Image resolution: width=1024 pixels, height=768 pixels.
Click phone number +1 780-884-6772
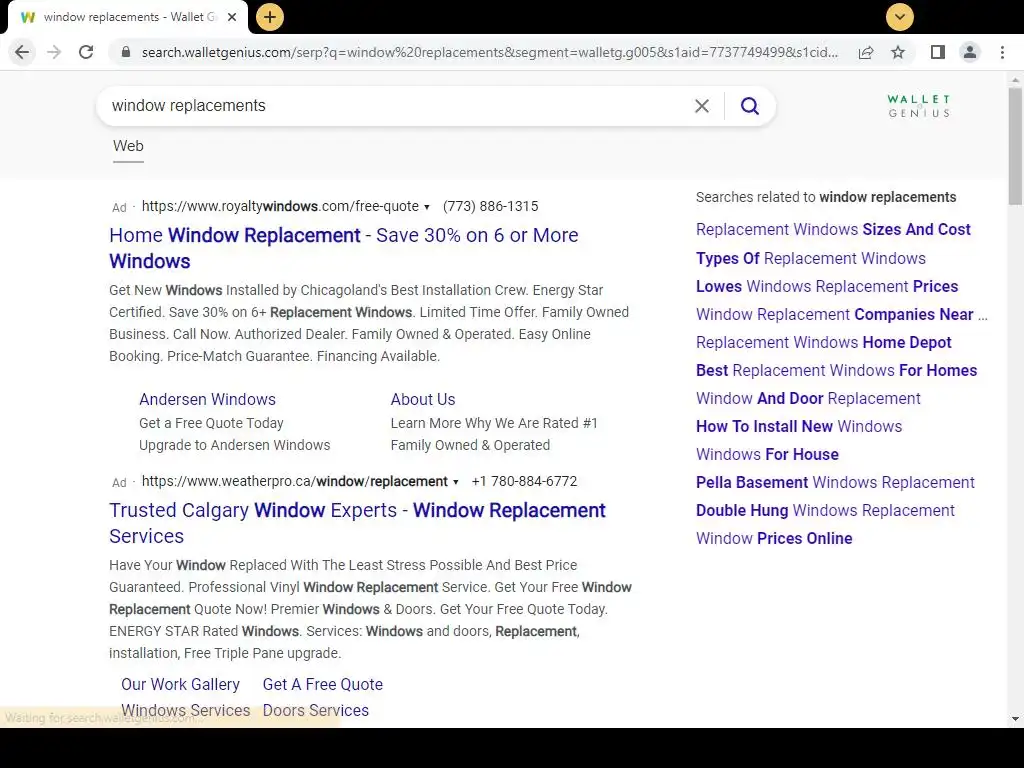[x=524, y=481]
